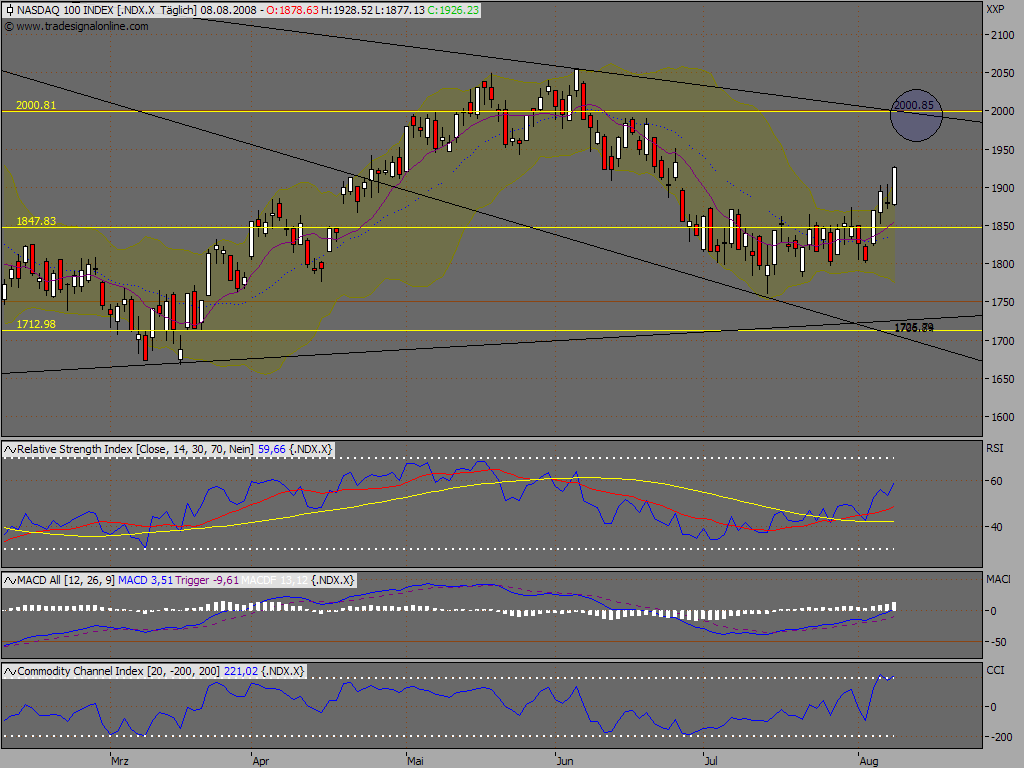Click the 1950 price axis value

coord(1002,150)
